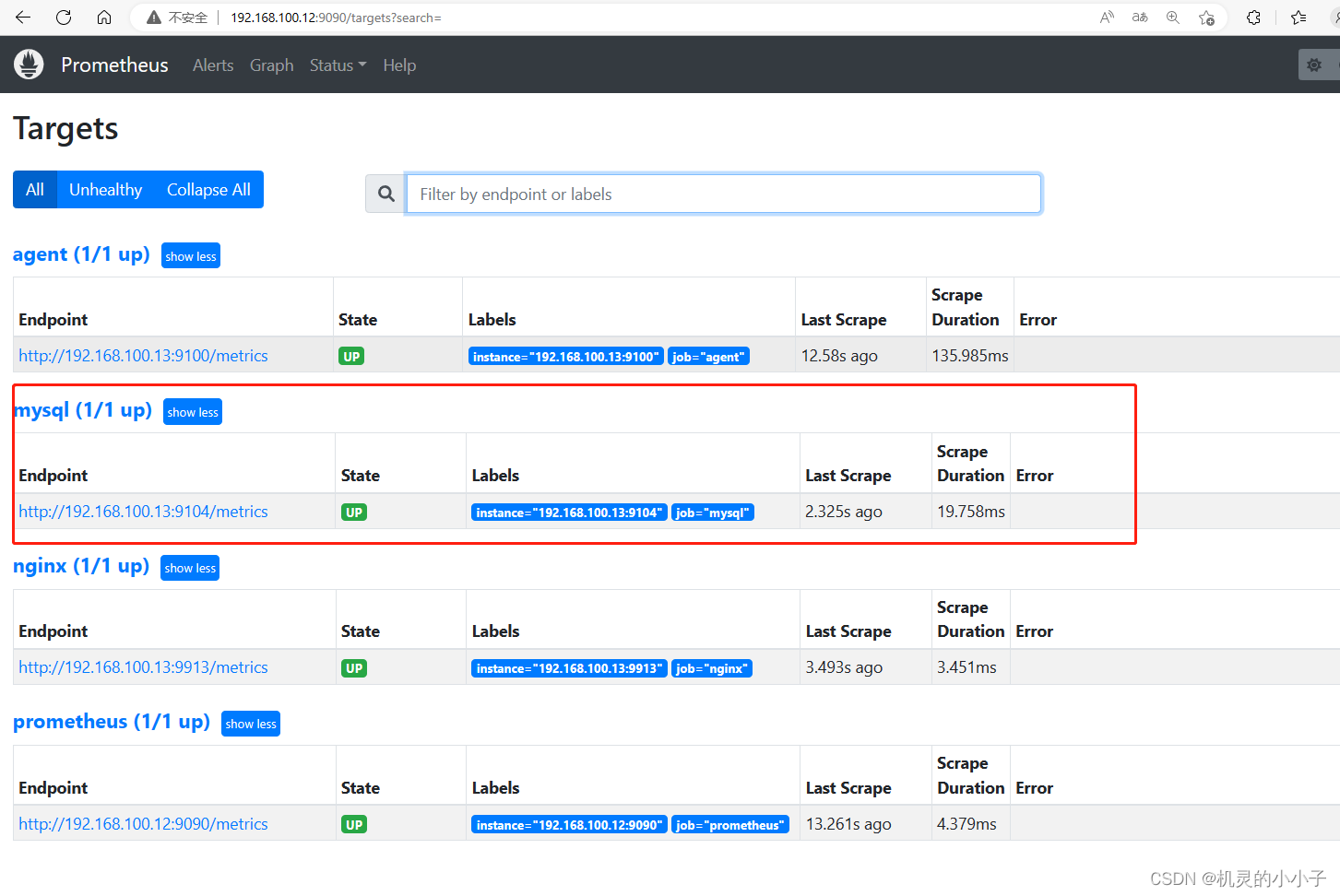Open the Help menu item

399,65
